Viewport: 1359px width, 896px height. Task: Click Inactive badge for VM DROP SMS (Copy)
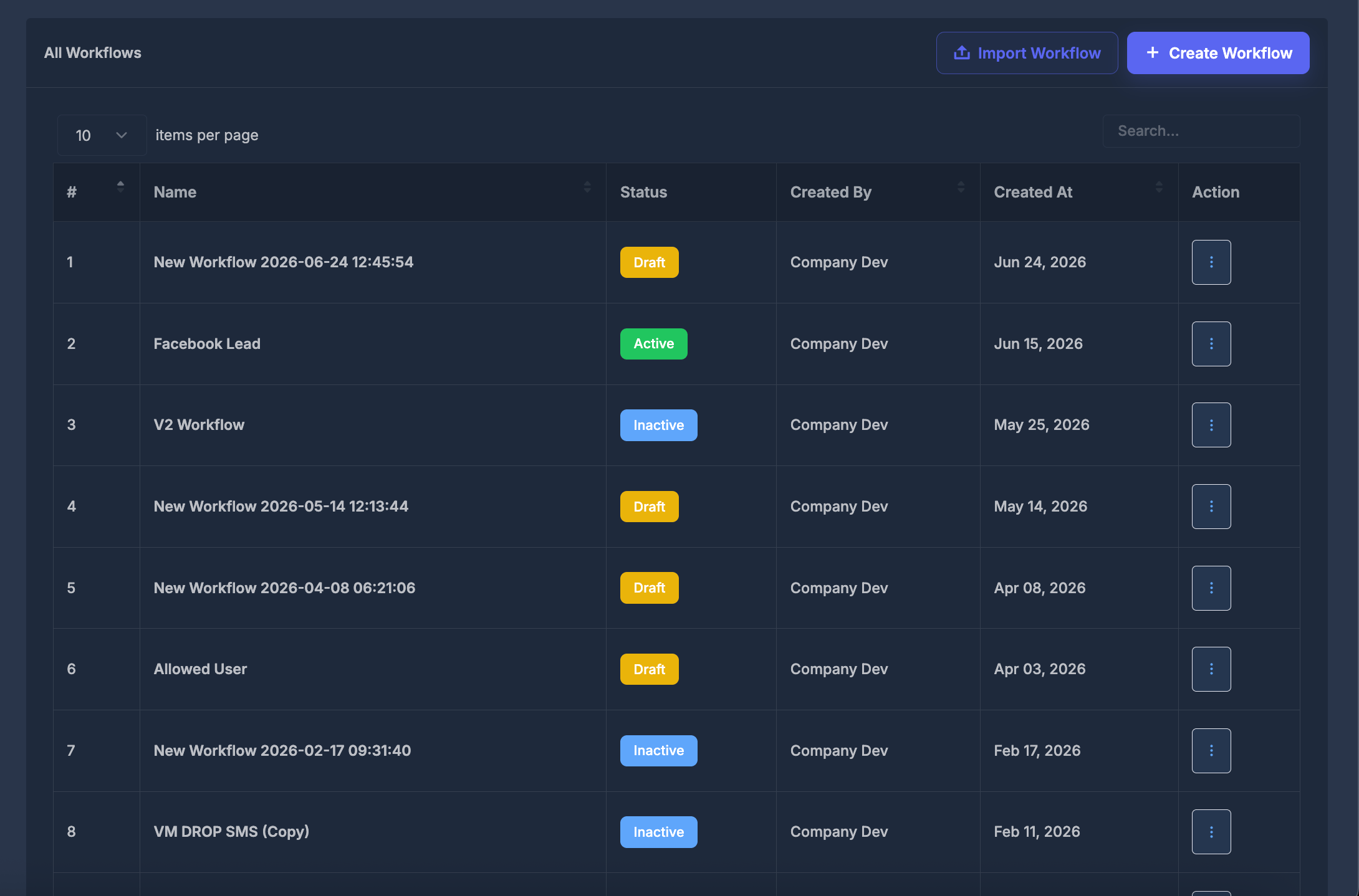pyautogui.click(x=658, y=832)
